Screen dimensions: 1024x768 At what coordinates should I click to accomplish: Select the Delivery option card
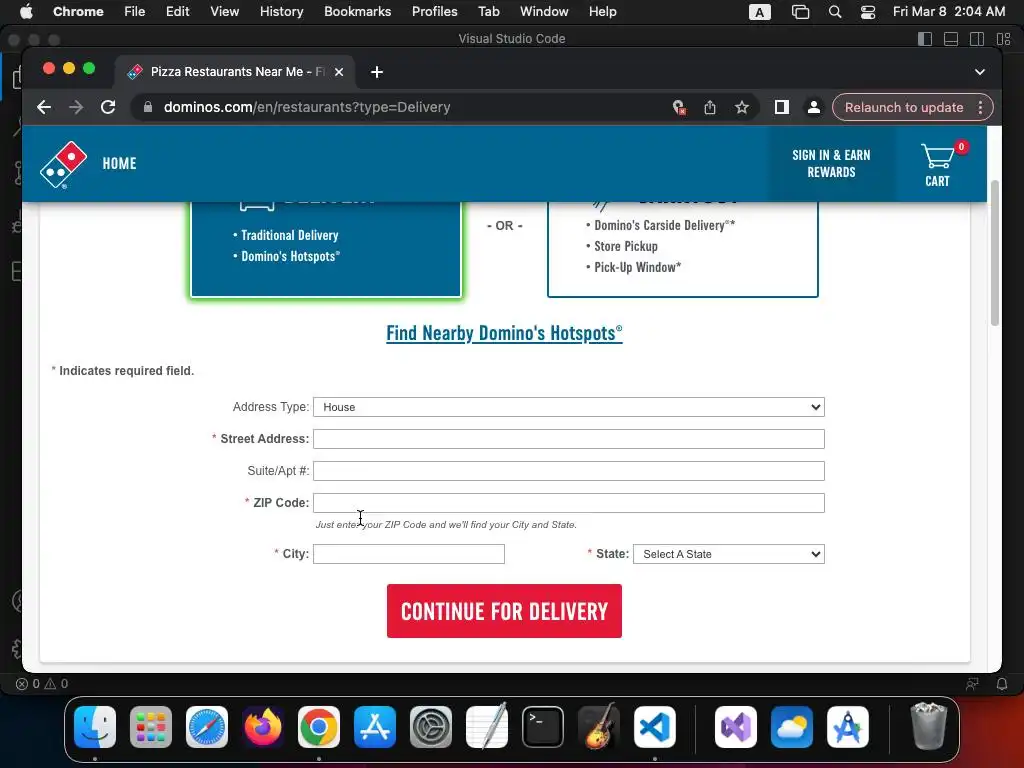(x=326, y=249)
